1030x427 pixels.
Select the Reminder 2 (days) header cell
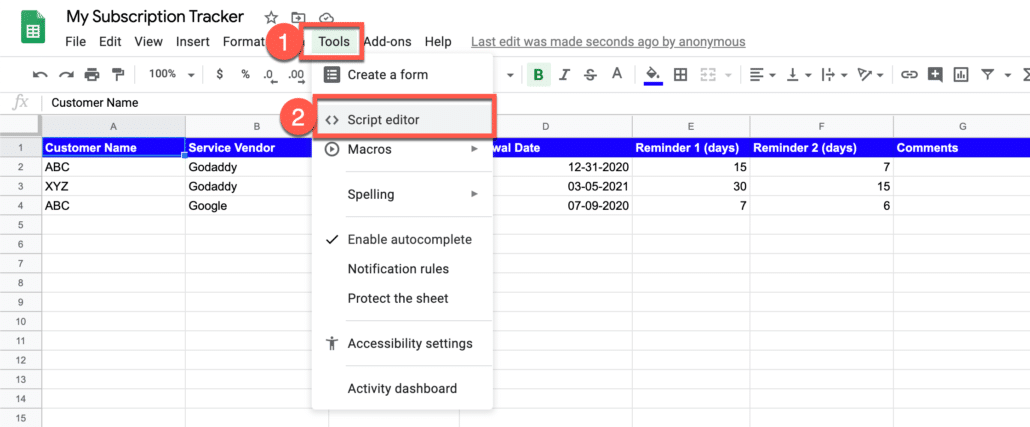822,148
